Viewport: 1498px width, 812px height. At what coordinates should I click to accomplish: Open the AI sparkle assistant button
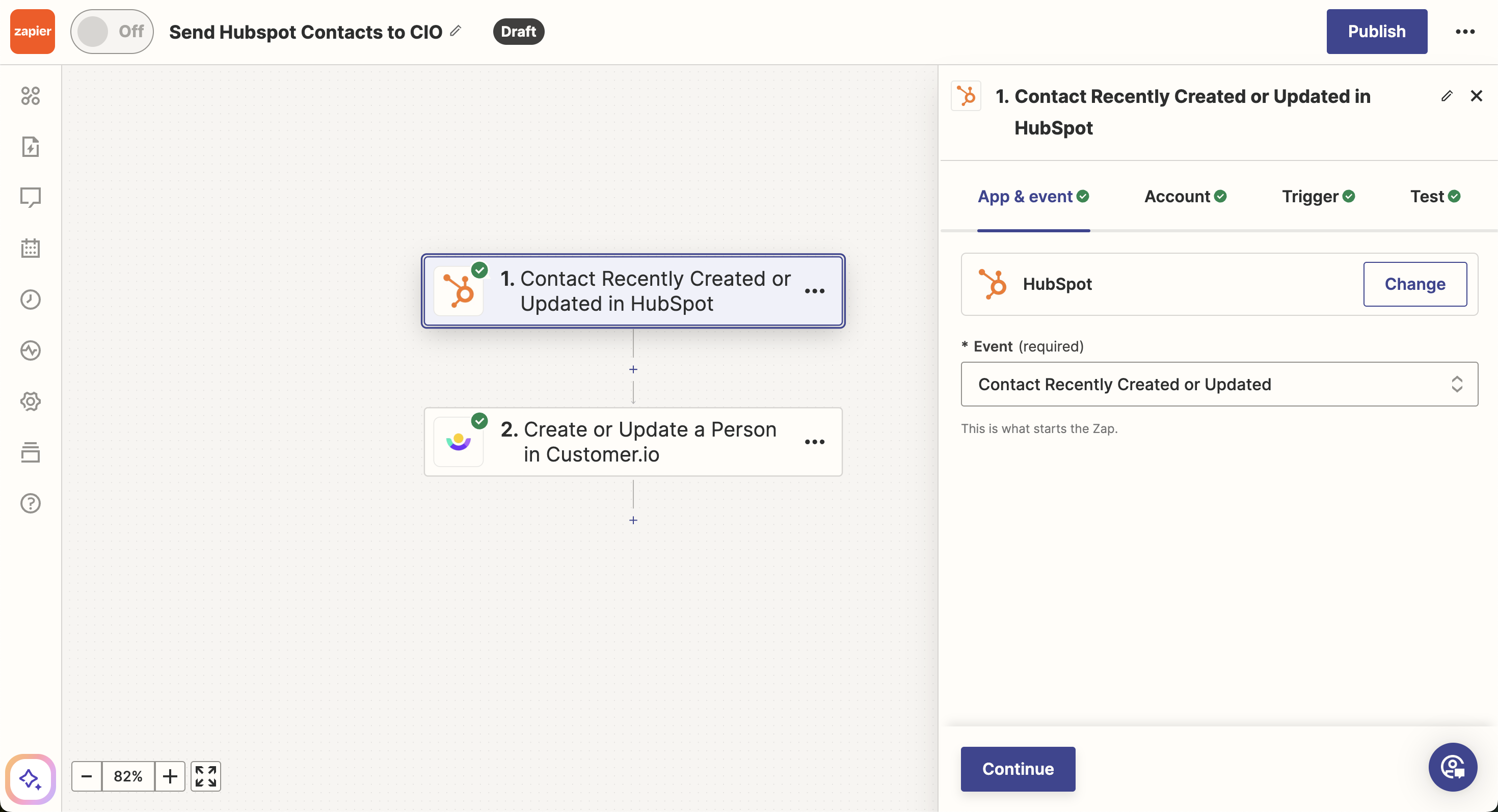(x=30, y=779)
